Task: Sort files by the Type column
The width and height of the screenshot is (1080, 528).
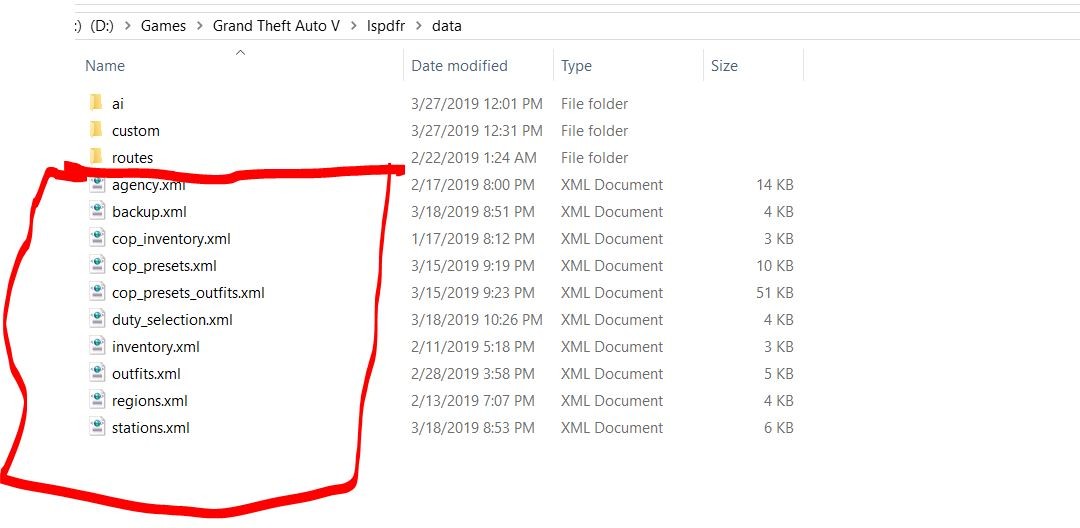Action: click(x=576, y=66)
